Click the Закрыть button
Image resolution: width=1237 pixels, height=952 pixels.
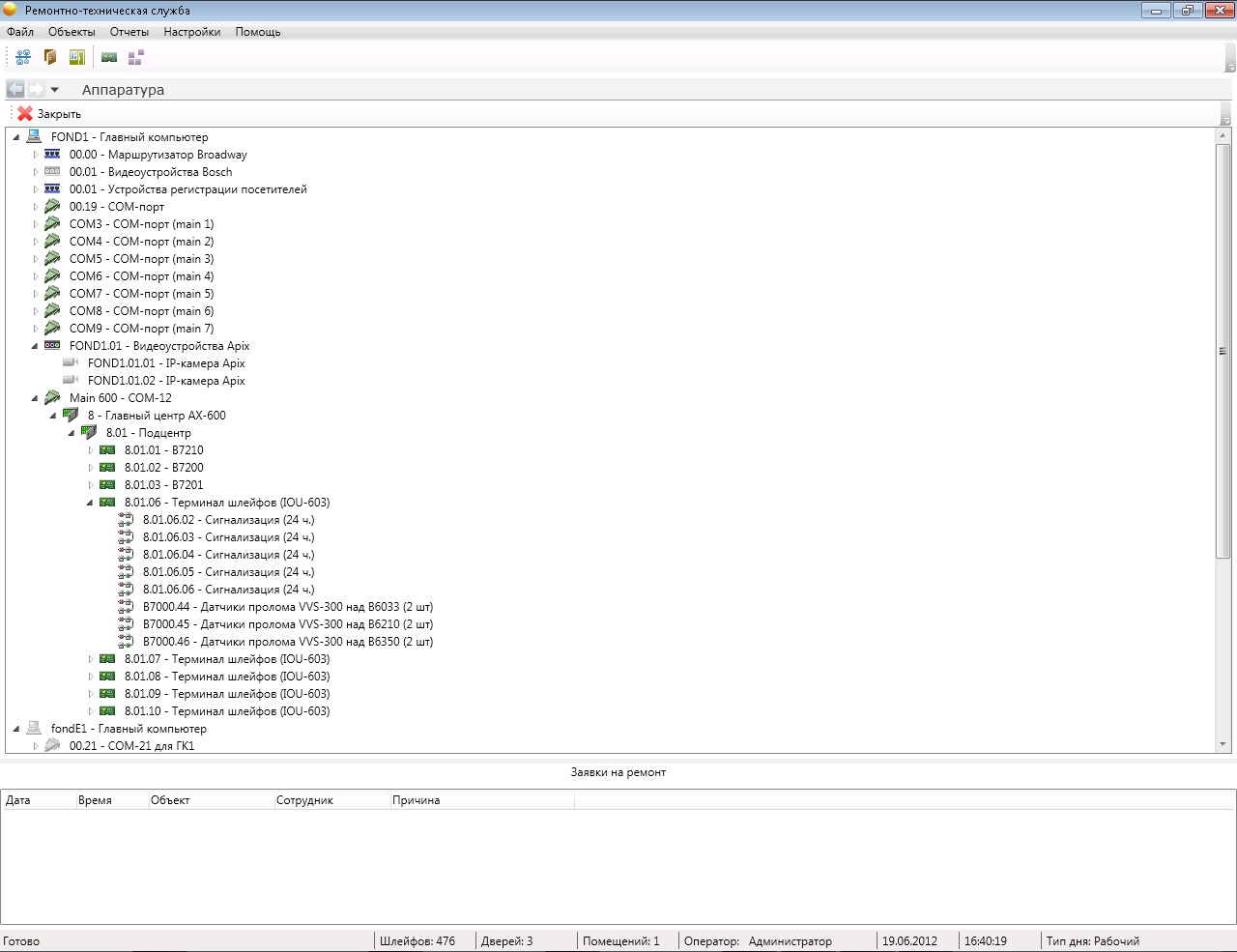(49, 114)
